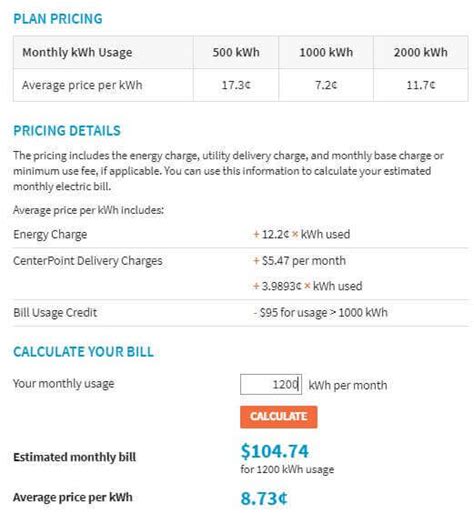Select the 1000 kWh column header
Screen dimensions: 474x524
pos(326,52)
